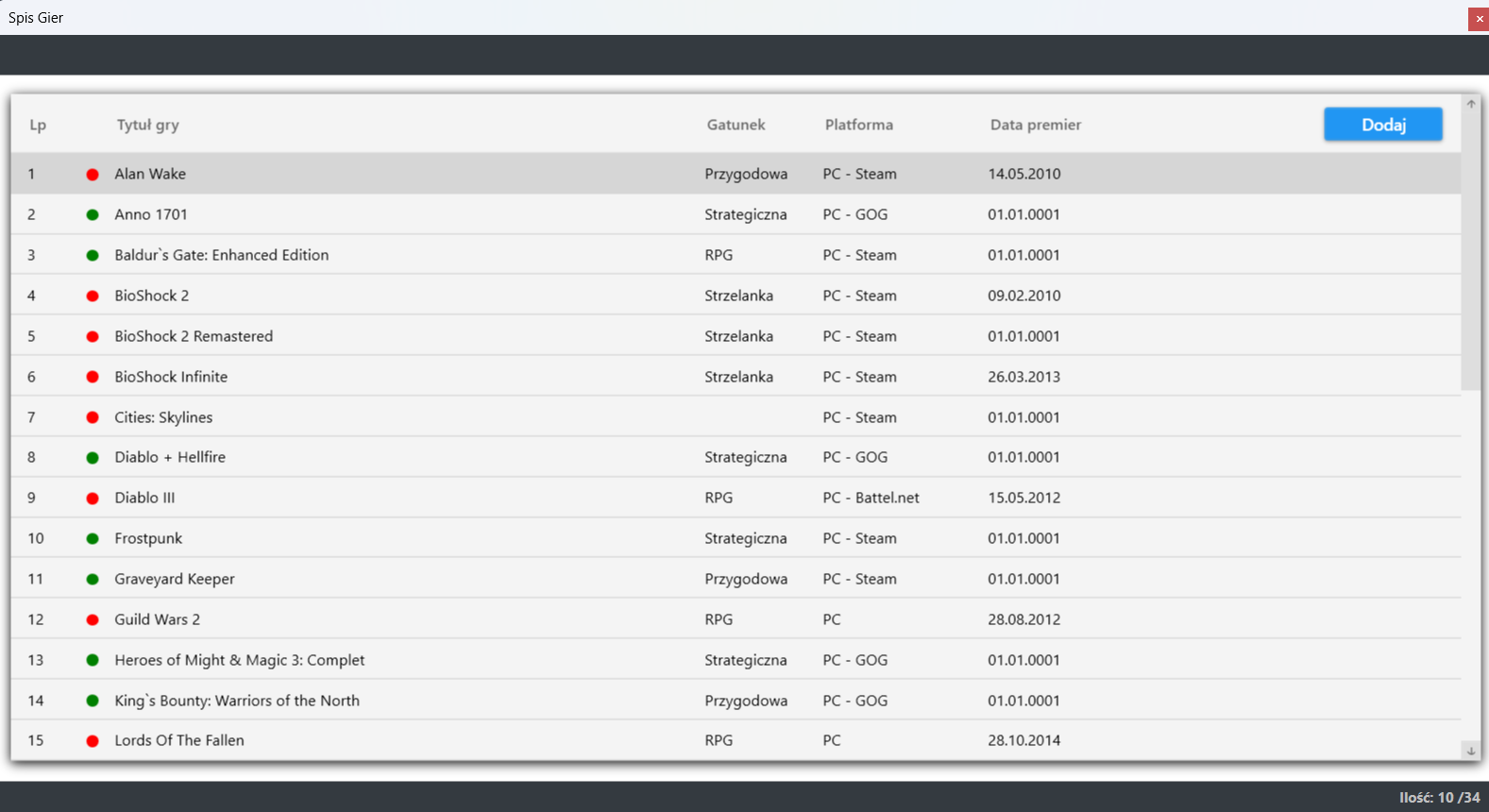Click the date 26.03.2013
Screen dimensions: 1489x812
(x=1024, y=377)
